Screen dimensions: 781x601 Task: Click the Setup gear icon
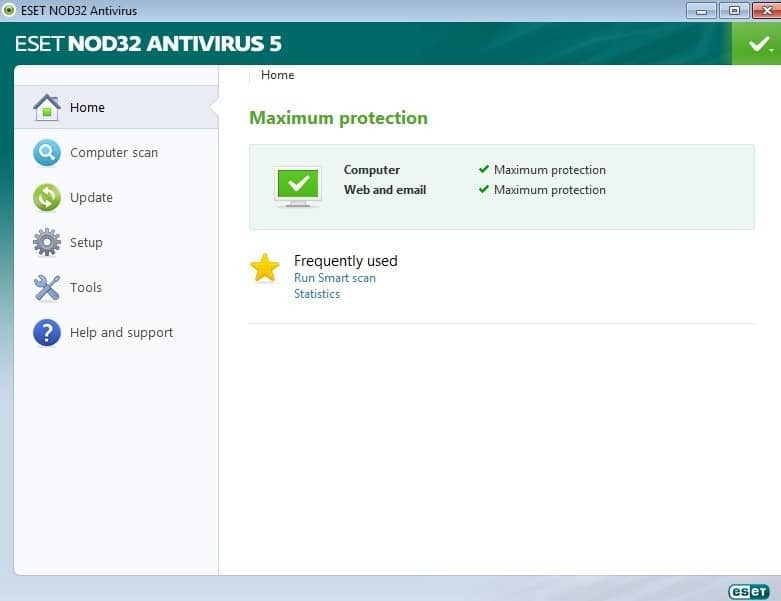47,242
